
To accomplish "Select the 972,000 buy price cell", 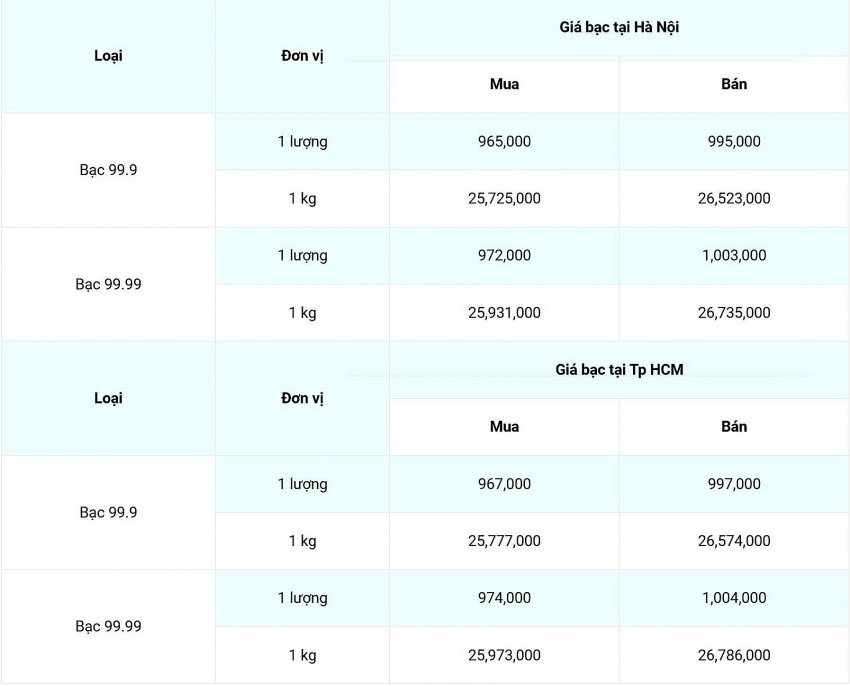I will tap(504, 256).
